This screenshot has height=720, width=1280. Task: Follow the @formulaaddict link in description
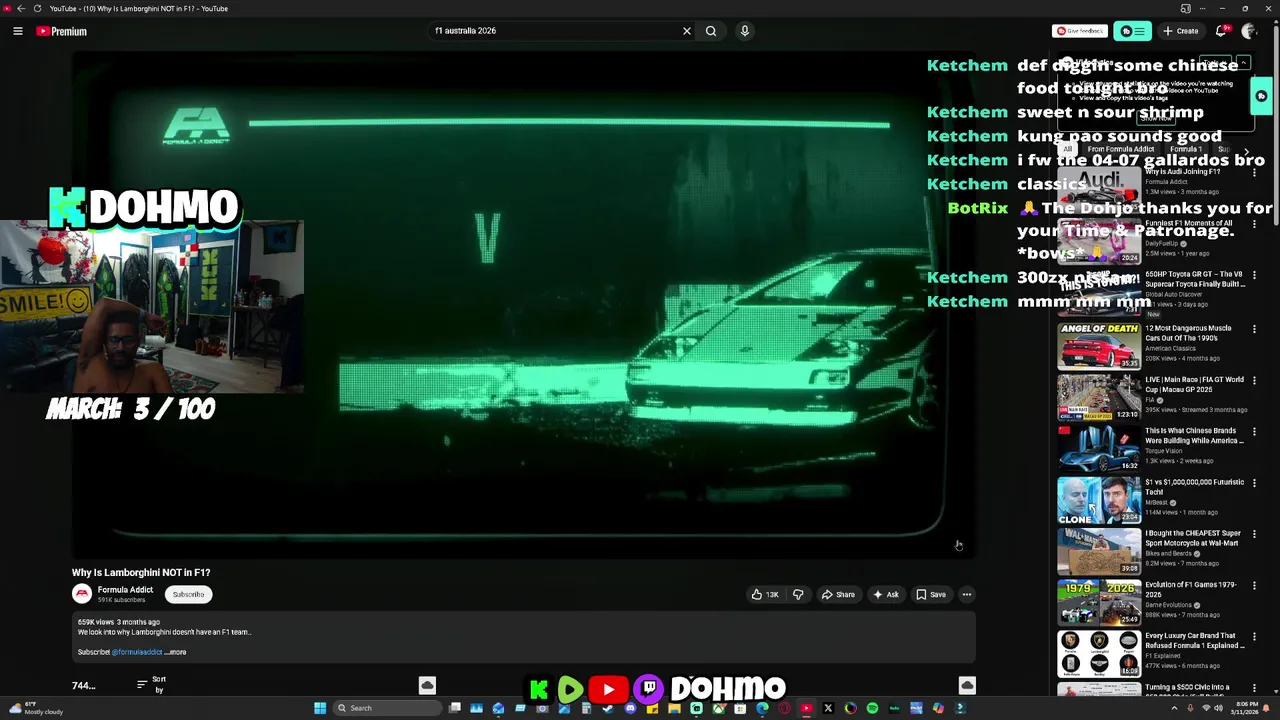coord(137,652)
